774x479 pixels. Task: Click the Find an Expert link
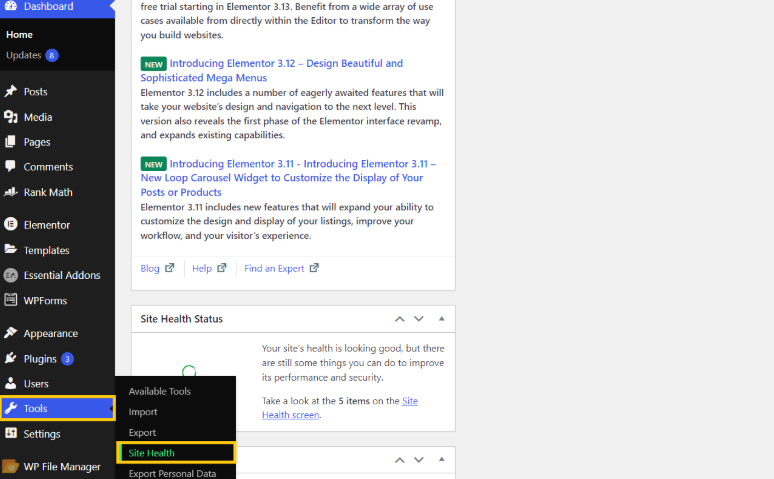[x=275, y=268]
